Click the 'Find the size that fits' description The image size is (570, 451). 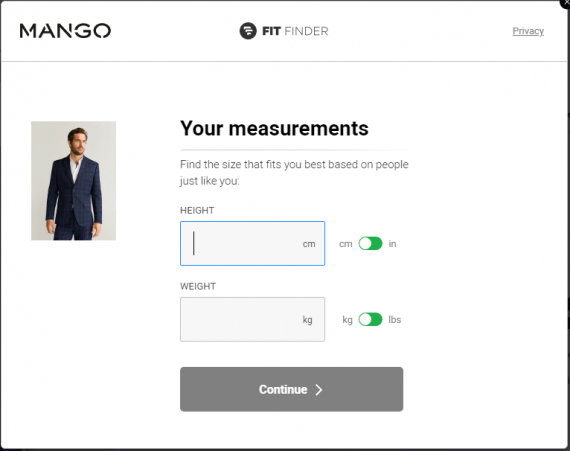(294, 172)
